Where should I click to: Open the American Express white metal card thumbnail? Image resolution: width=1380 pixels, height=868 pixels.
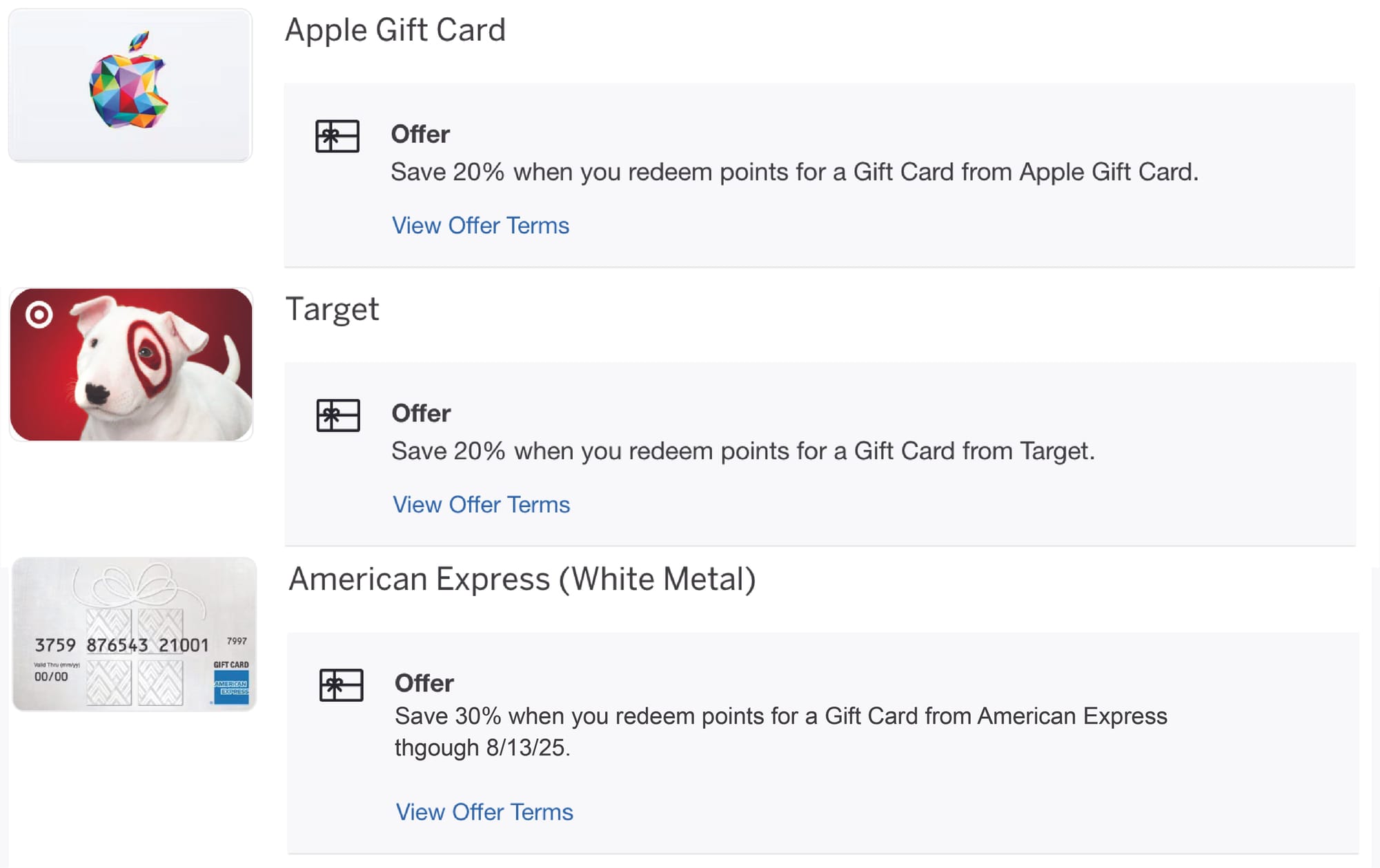[135, 634]
